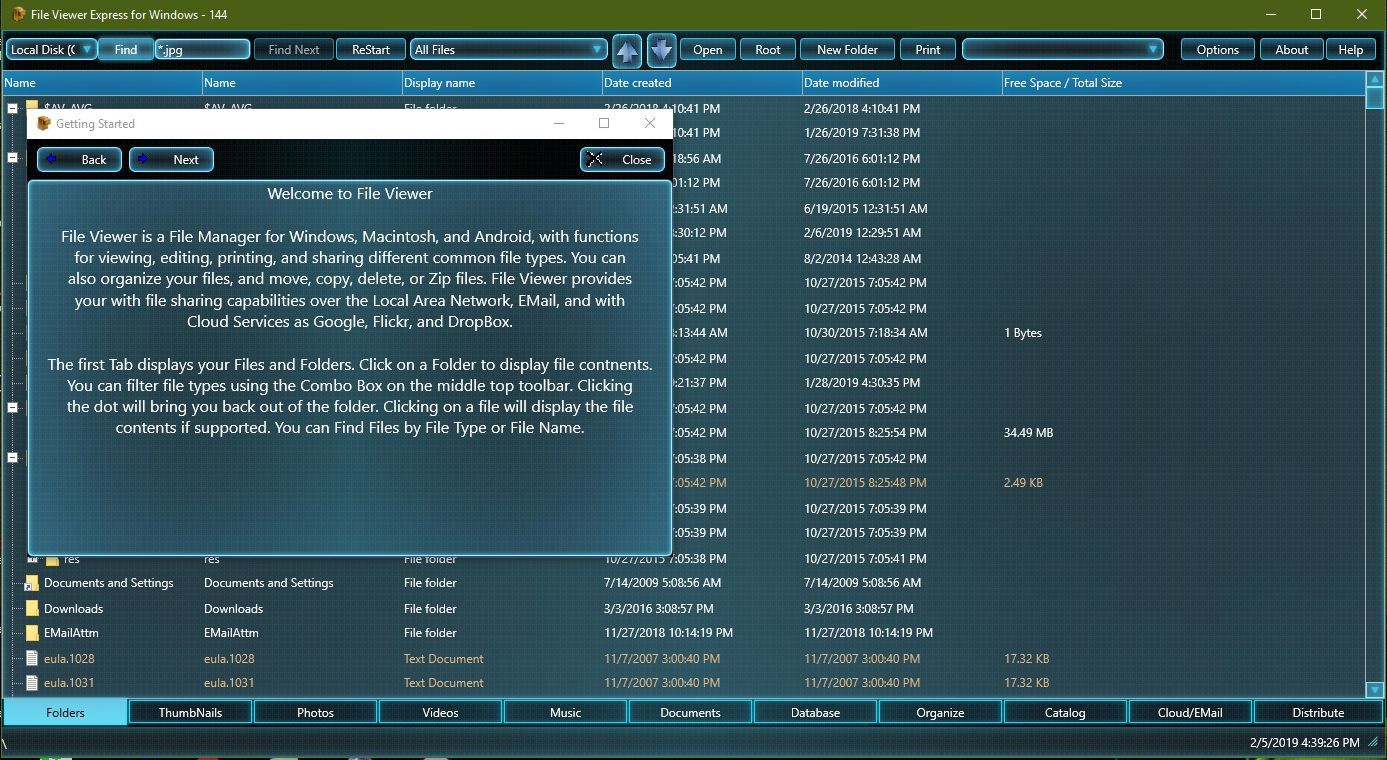The height and width of the screenshot is (760, 1387).
Task: Open the Videos tab
Action: pos(440,713)
